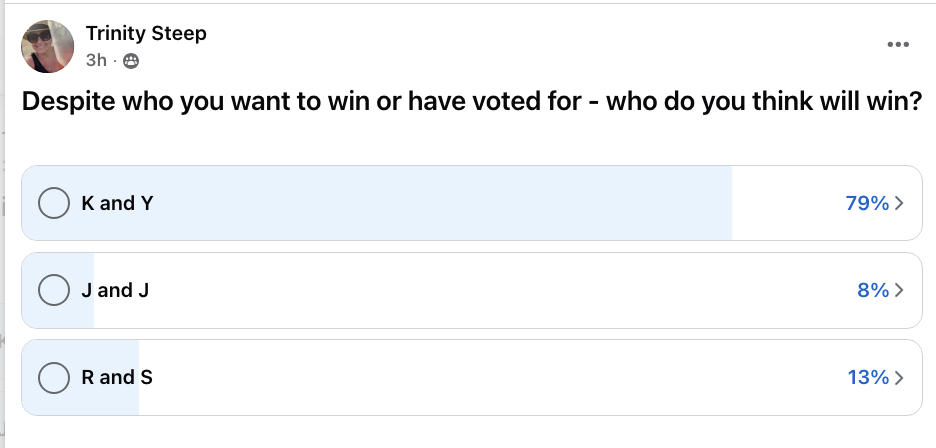Click the Trinity Steep author name

pos(146,34)
